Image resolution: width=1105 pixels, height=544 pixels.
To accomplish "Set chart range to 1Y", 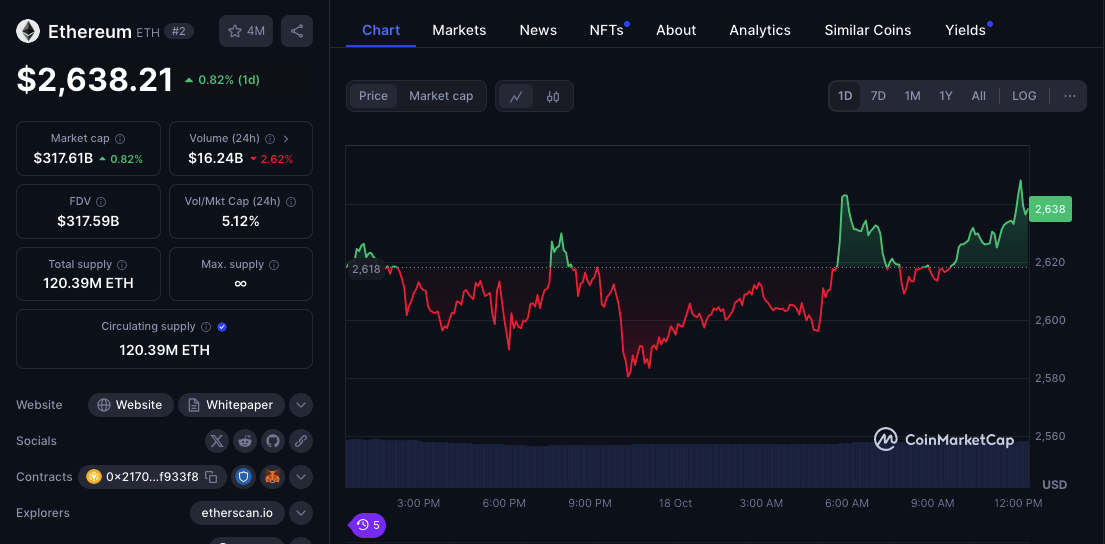I will [946, 96].
